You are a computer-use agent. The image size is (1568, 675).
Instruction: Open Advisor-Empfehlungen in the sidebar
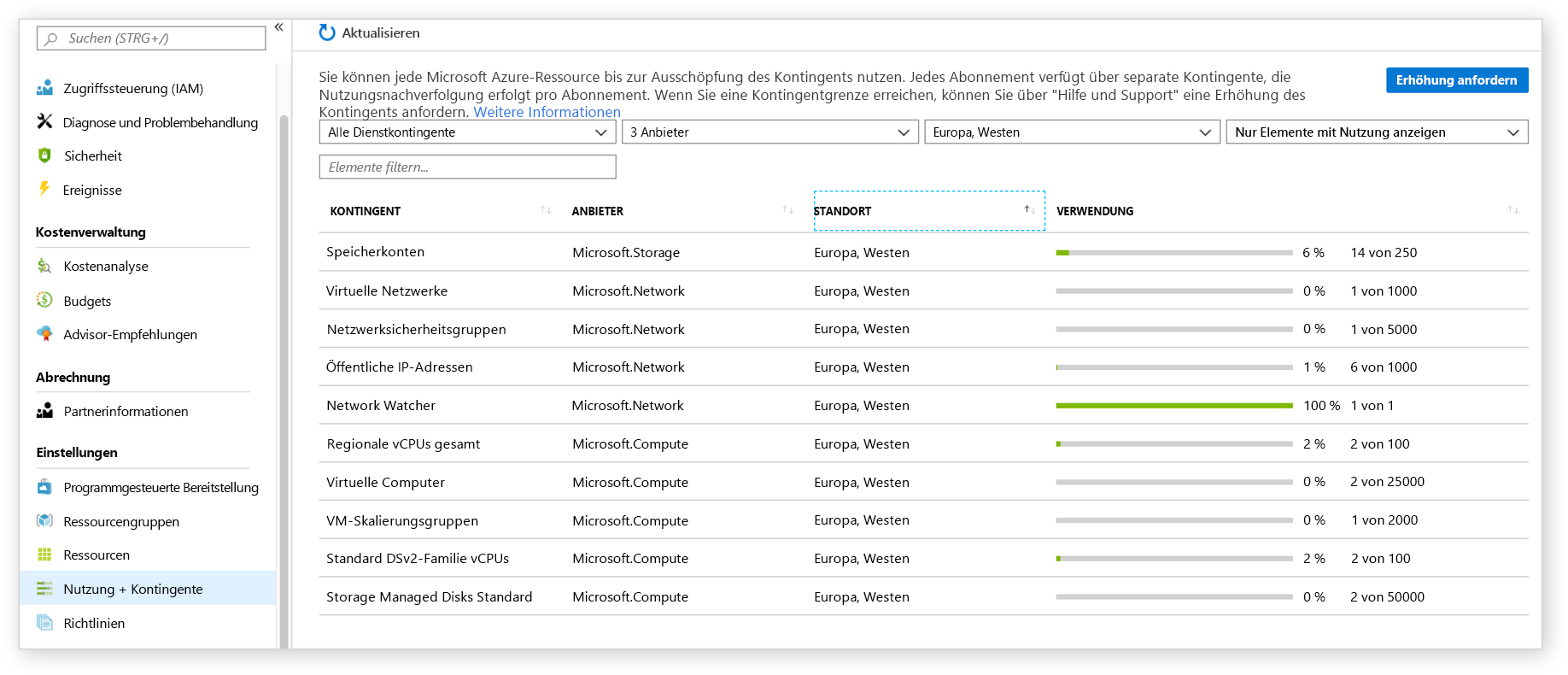(x=130, y=335)
